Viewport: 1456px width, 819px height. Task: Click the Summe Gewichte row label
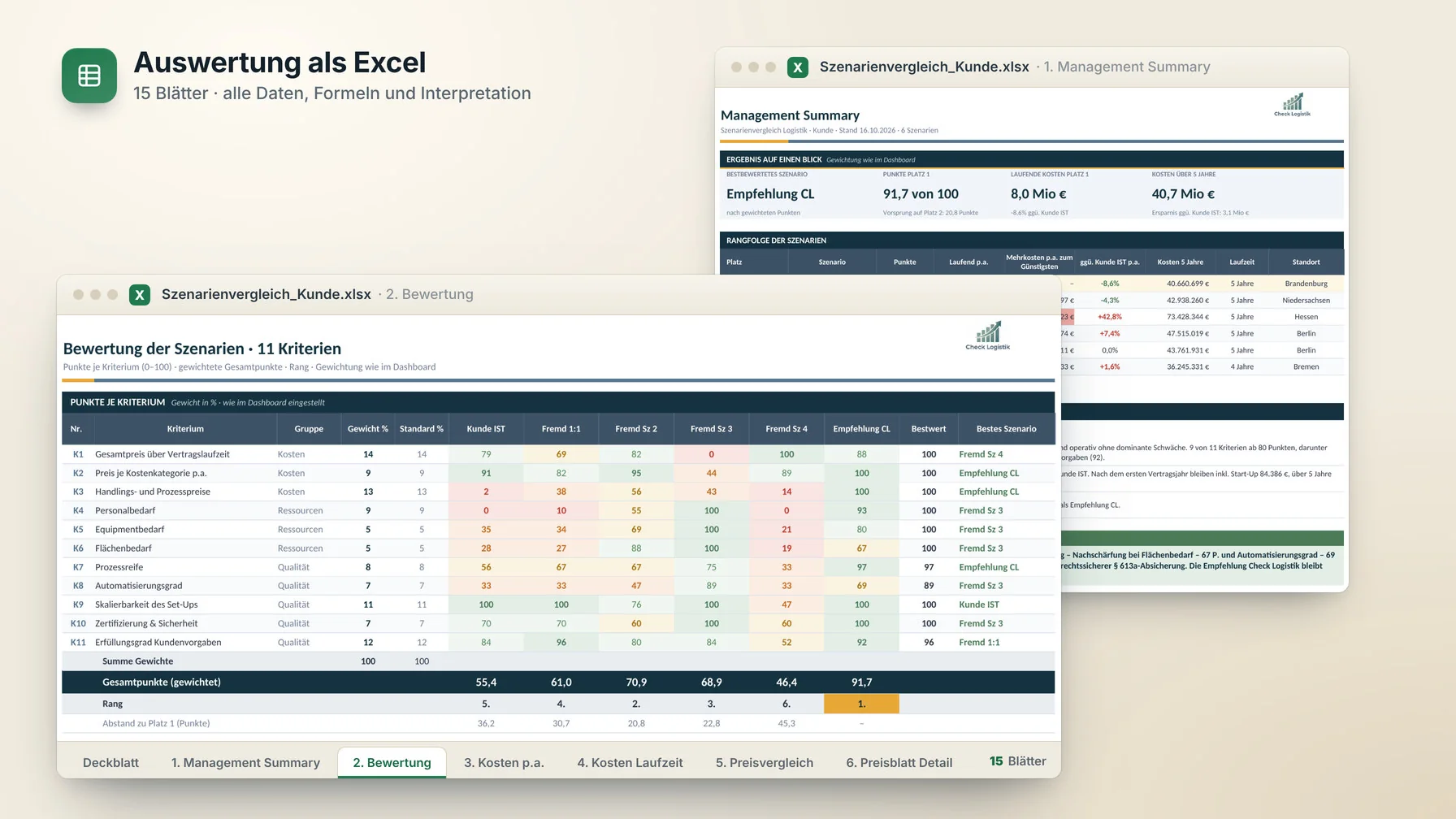137,661
